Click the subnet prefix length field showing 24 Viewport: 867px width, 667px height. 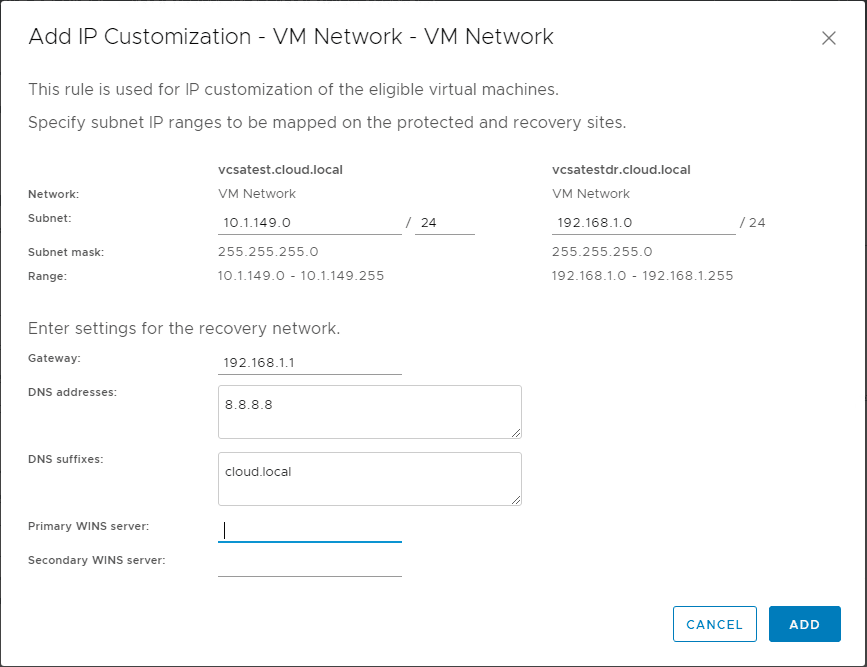tap(444, 223)
